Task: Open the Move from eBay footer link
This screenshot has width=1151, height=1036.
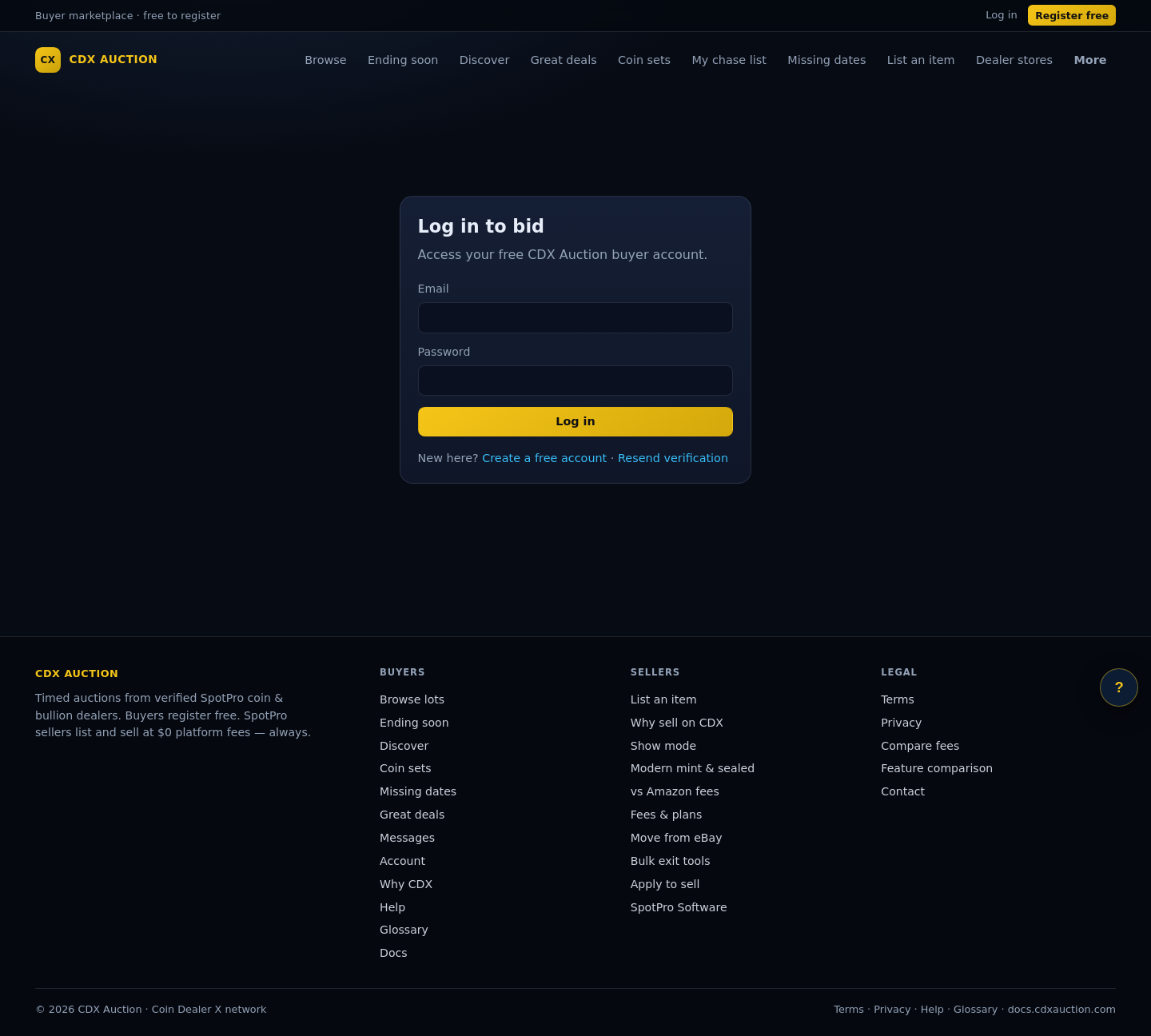Action: (676, 838)
